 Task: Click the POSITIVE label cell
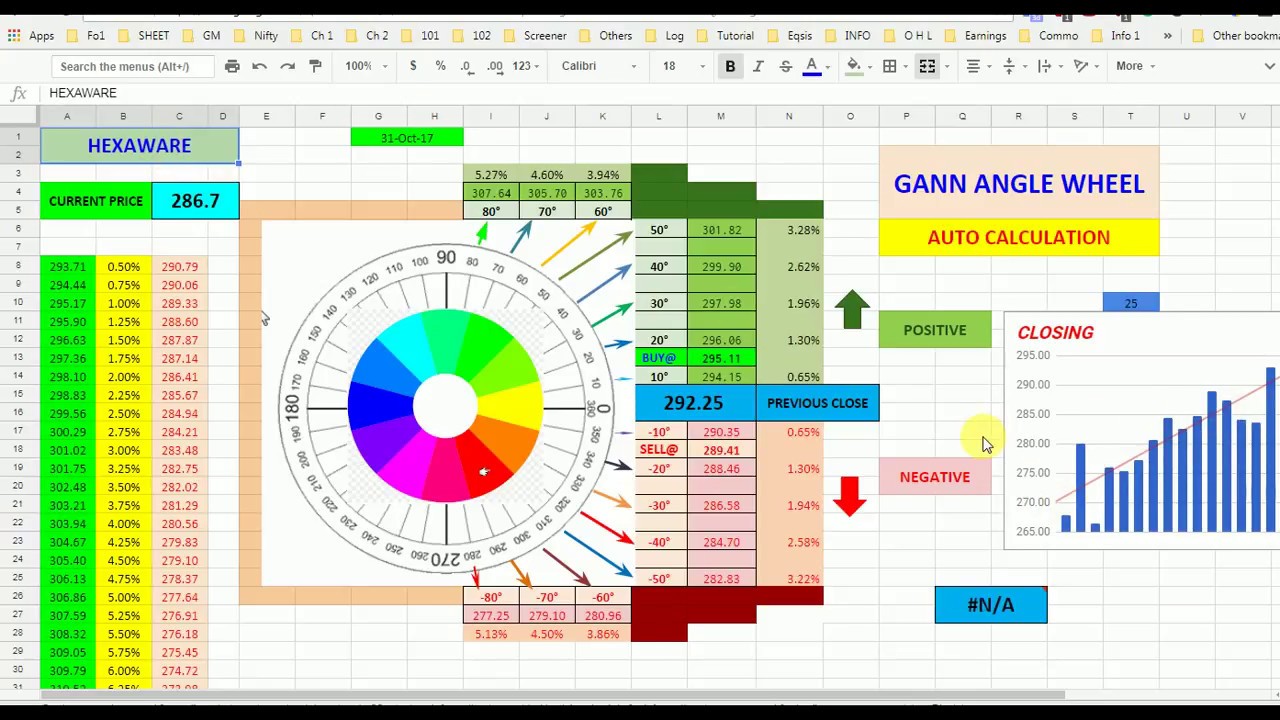(x=935, y=330)
